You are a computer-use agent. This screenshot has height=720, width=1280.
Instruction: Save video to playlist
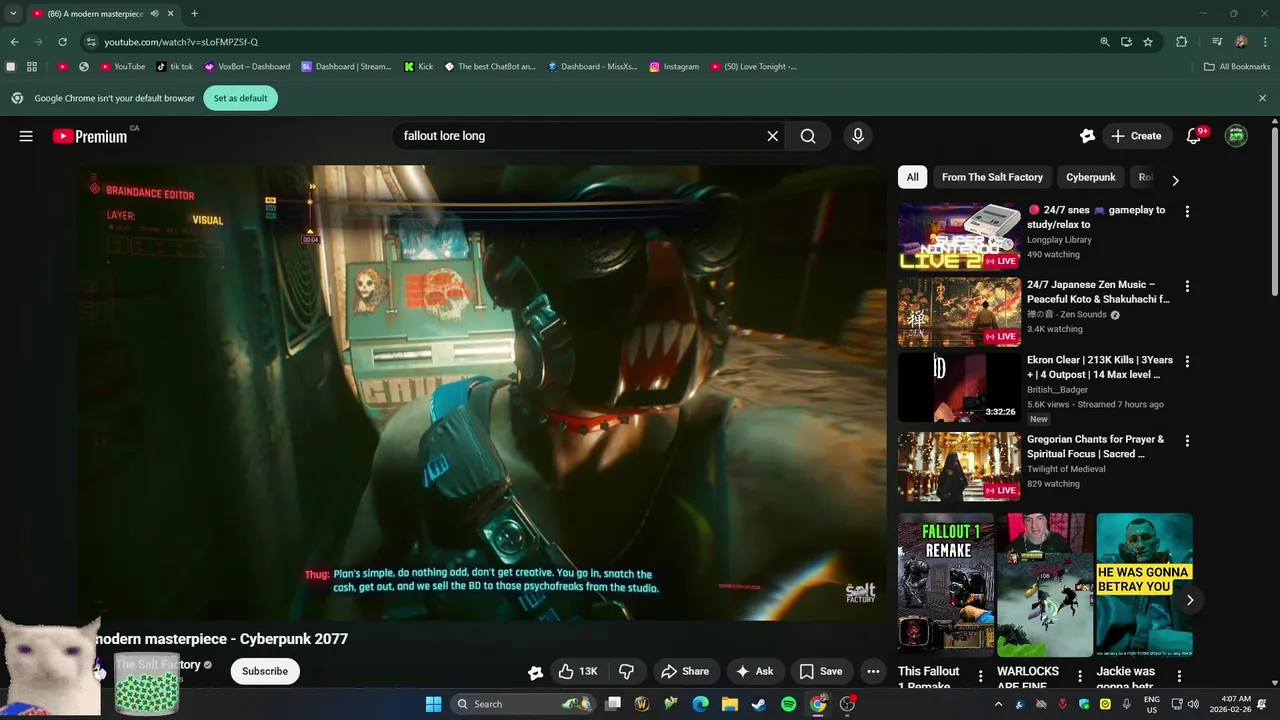tap(820, 671)
